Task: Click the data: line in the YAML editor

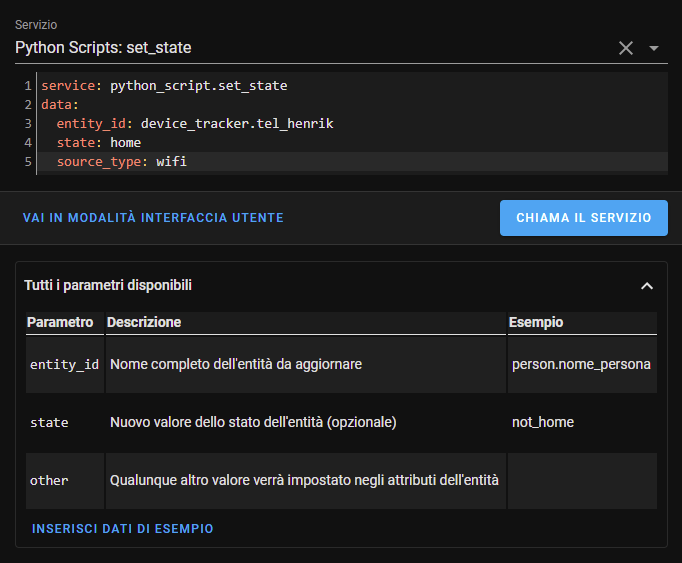Action: (60, 105)
